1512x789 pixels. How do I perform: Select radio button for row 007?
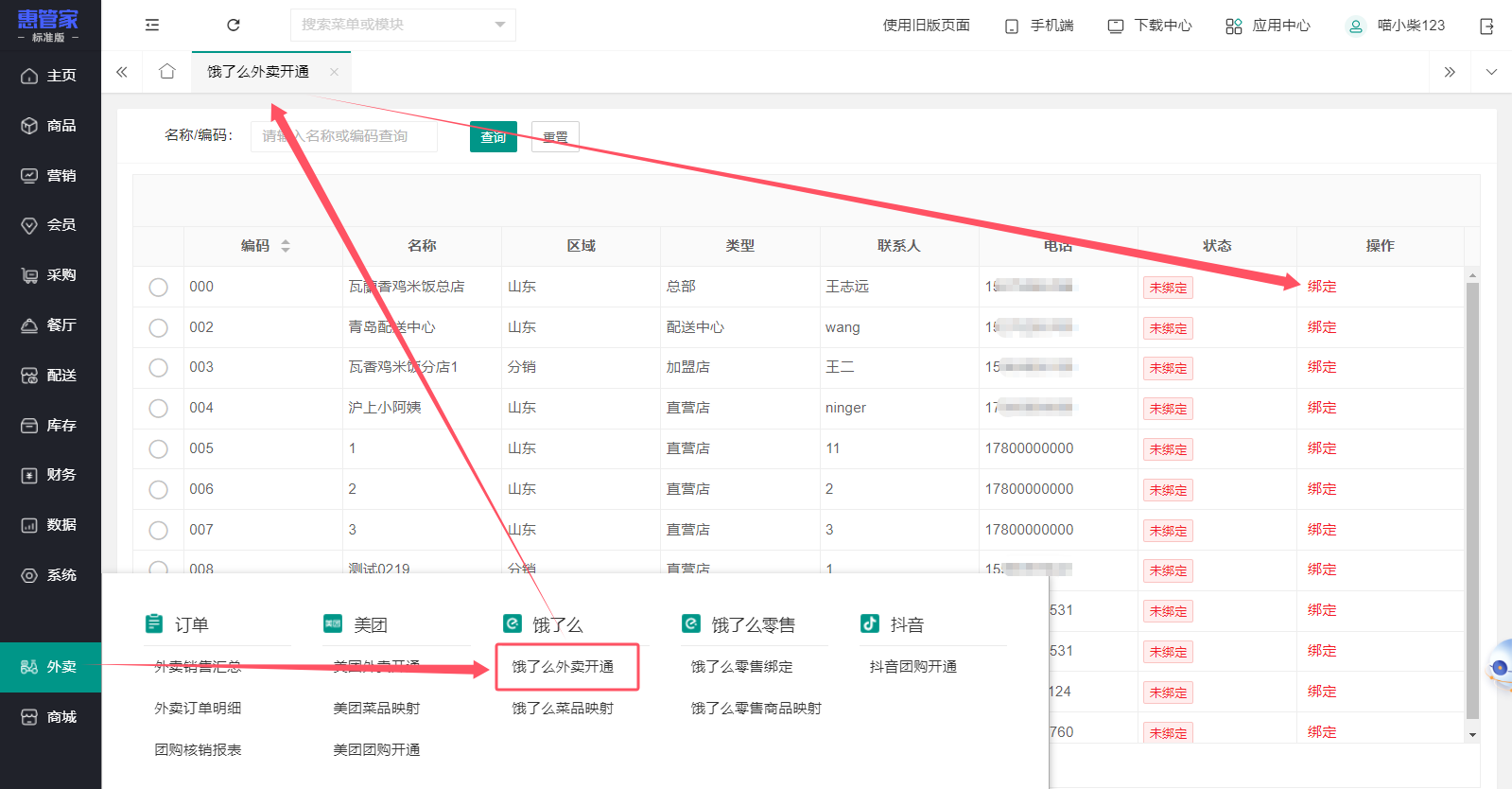tap(158, 530)
